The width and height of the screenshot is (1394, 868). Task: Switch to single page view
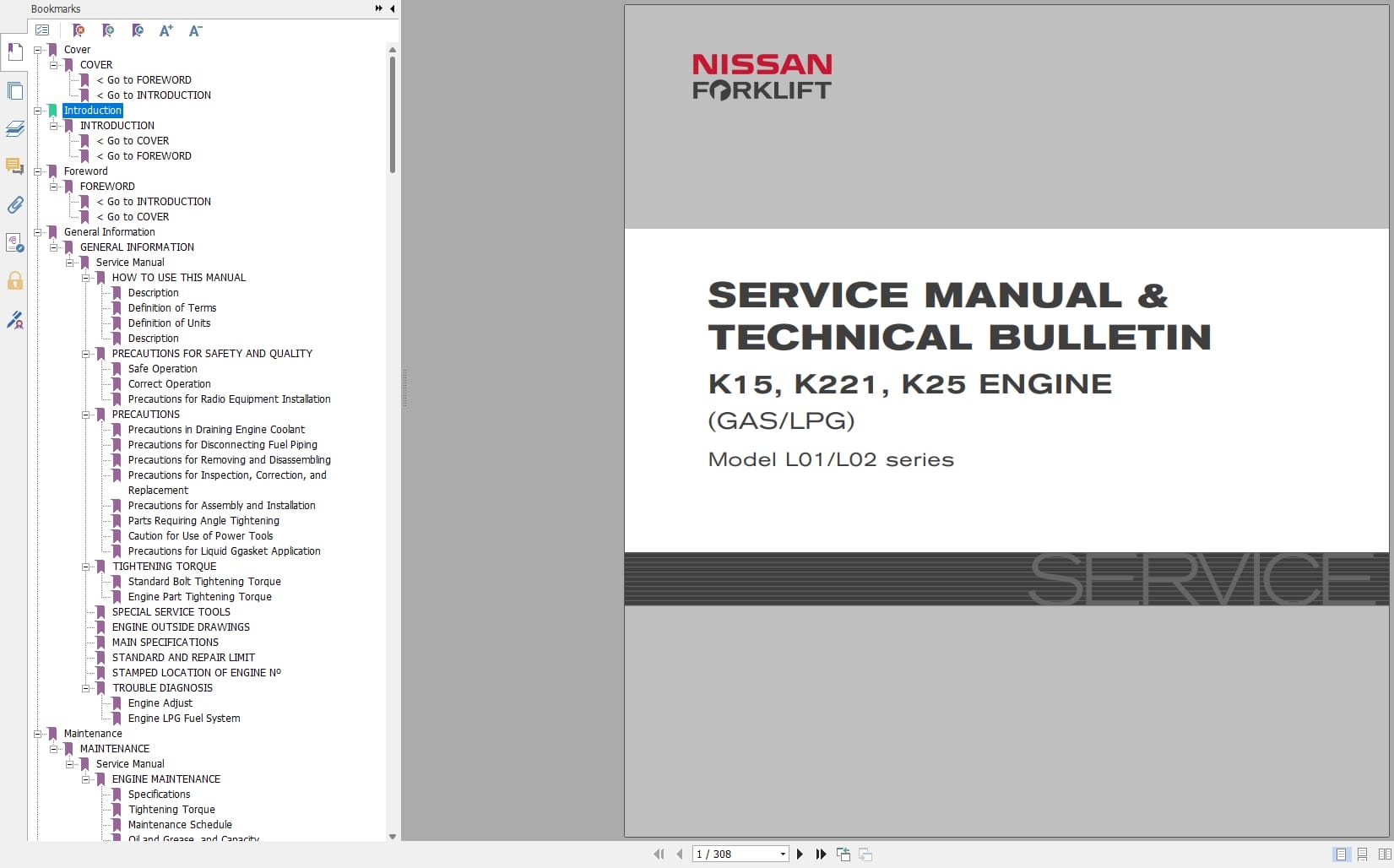point(1340,854)
